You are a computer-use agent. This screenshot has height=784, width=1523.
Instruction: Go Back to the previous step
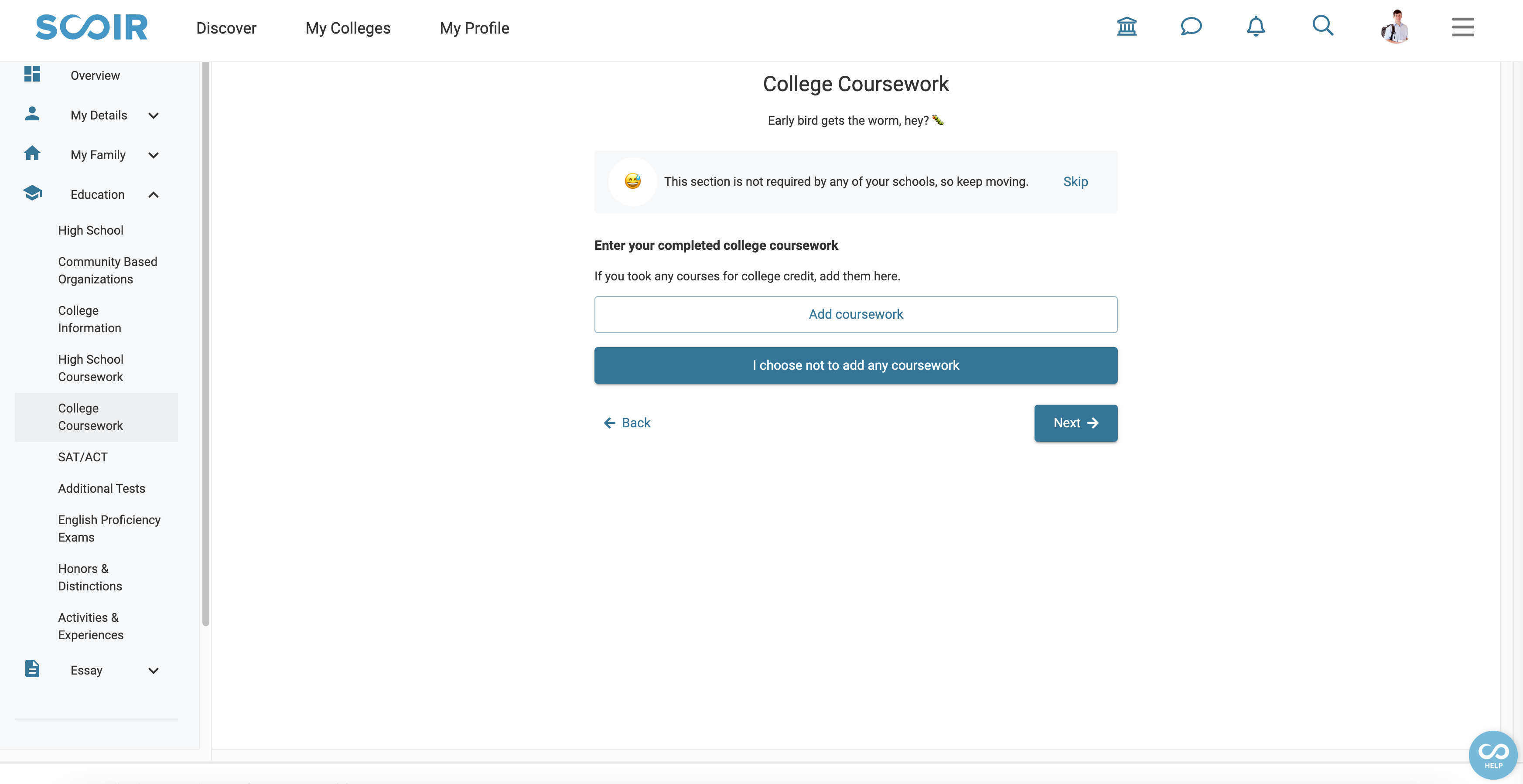[x=627, y=423]
